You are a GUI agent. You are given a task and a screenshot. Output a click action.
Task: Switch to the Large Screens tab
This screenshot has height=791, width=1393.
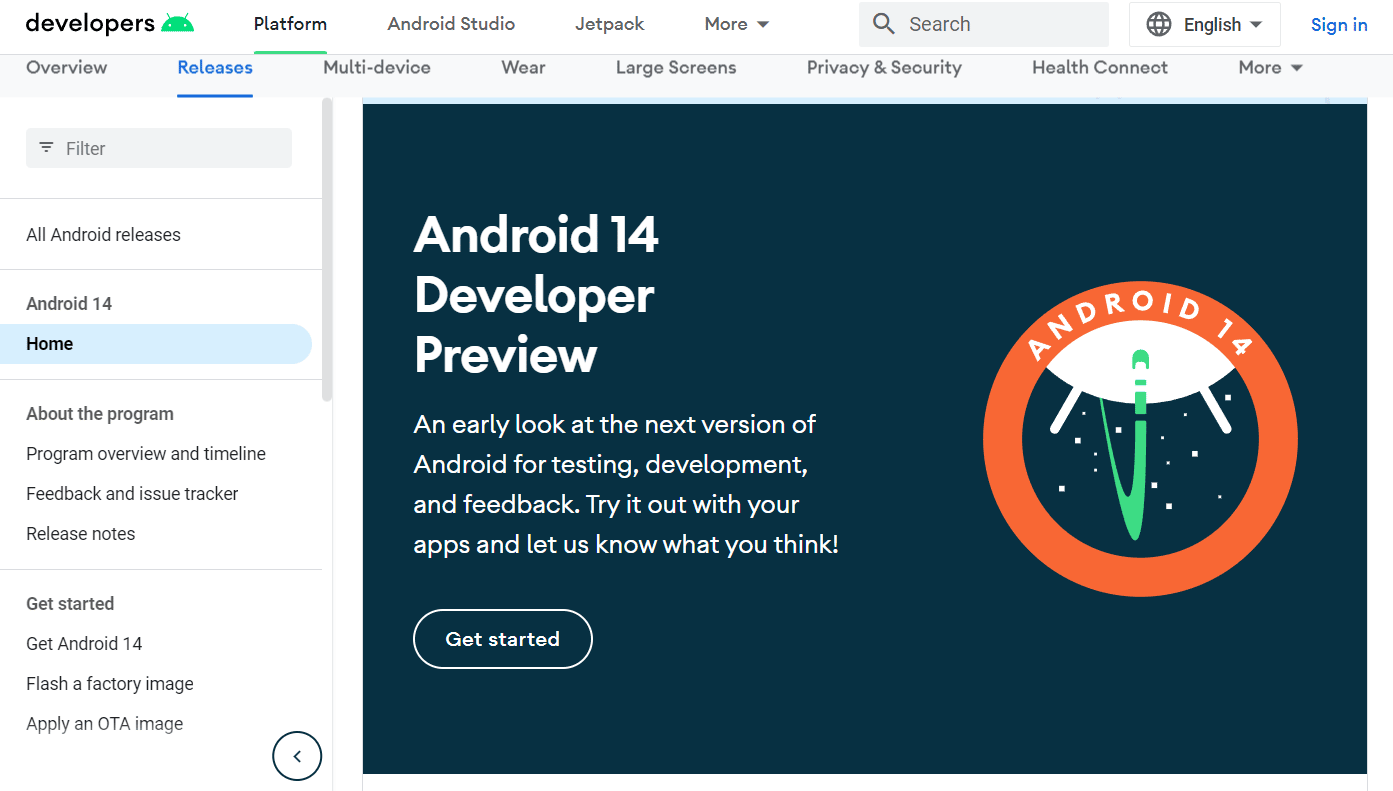676,68
